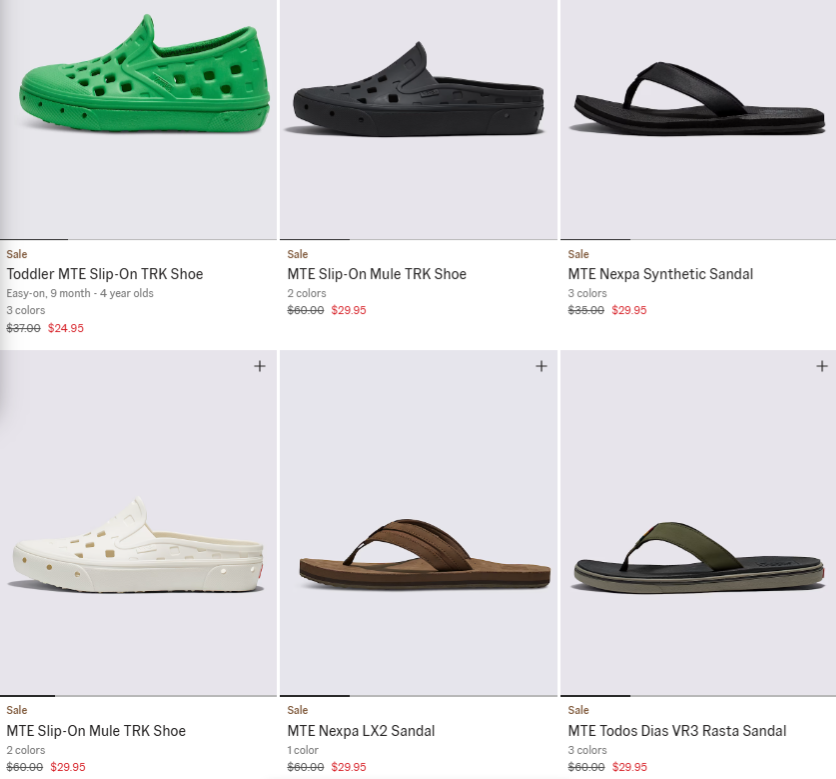Screen dimensions: 836x779
Task: Open the MTE Todos Dias VR3 Rasta Sandal page
Action: pyautogui.click(x=676, y=731)
